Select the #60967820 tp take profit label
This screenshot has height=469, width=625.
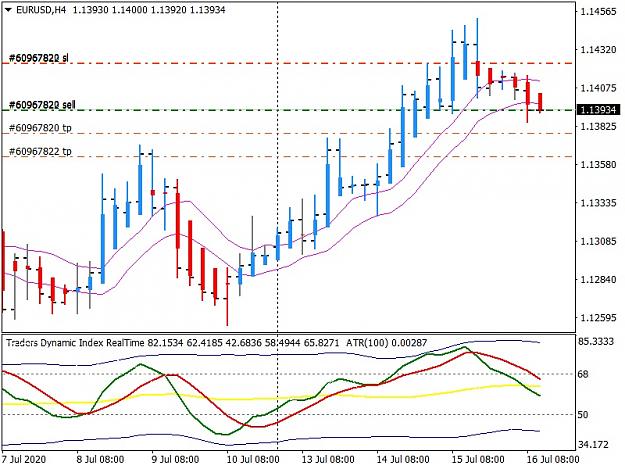(40, 128)
